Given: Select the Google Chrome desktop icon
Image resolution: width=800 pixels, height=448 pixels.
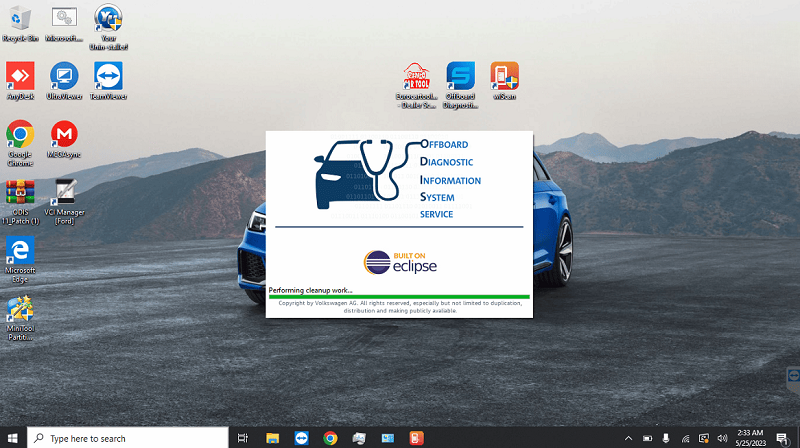Looking at the screenshot, I should [20, 143].
